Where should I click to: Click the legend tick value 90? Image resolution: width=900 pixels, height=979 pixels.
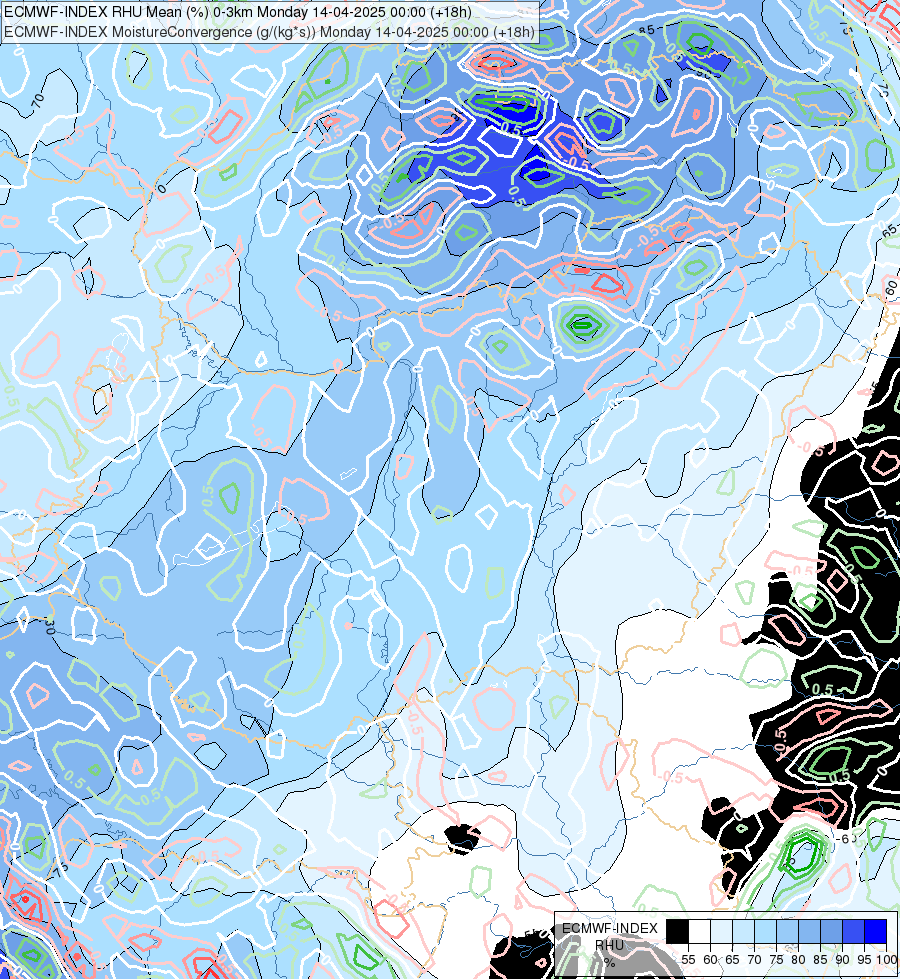click(x=842, y=960)
